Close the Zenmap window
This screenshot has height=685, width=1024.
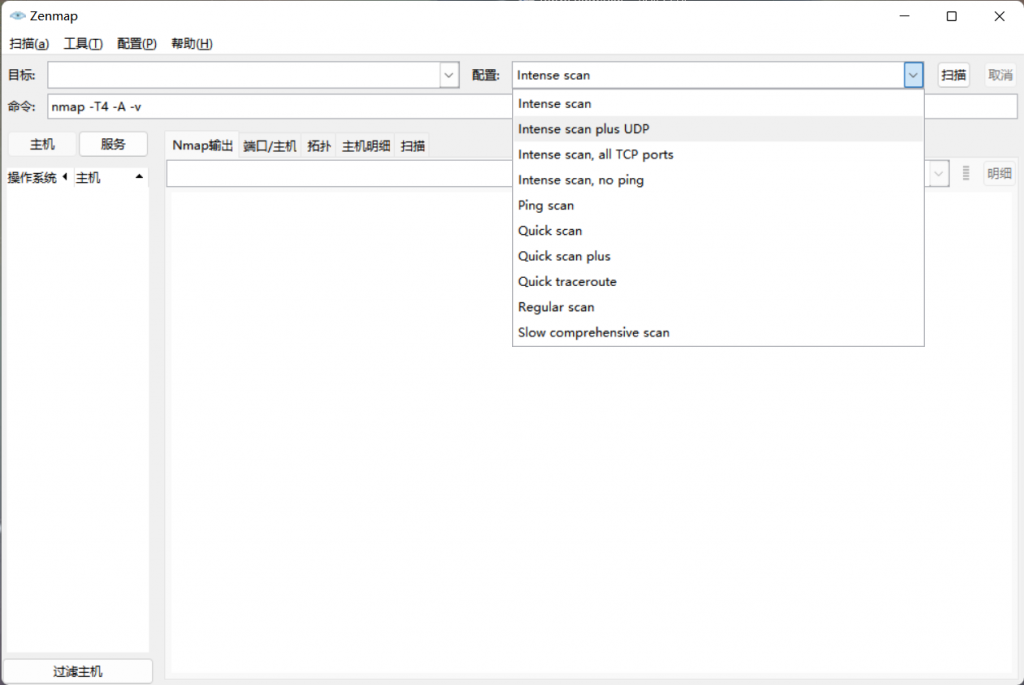(999, 16)
